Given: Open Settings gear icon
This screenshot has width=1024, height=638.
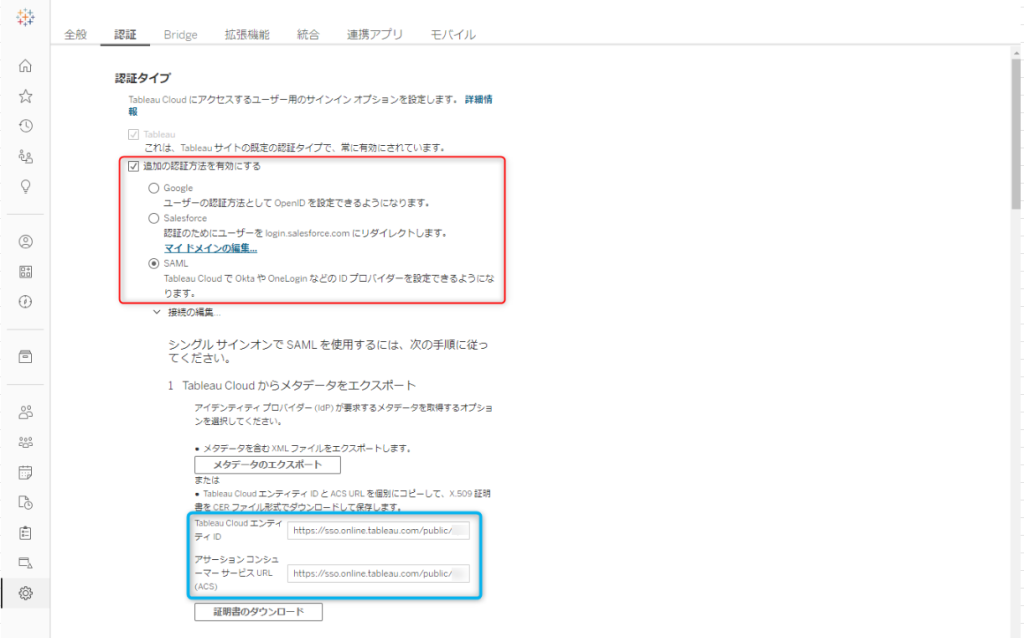Looking at the screenshot, I should 25,593.
